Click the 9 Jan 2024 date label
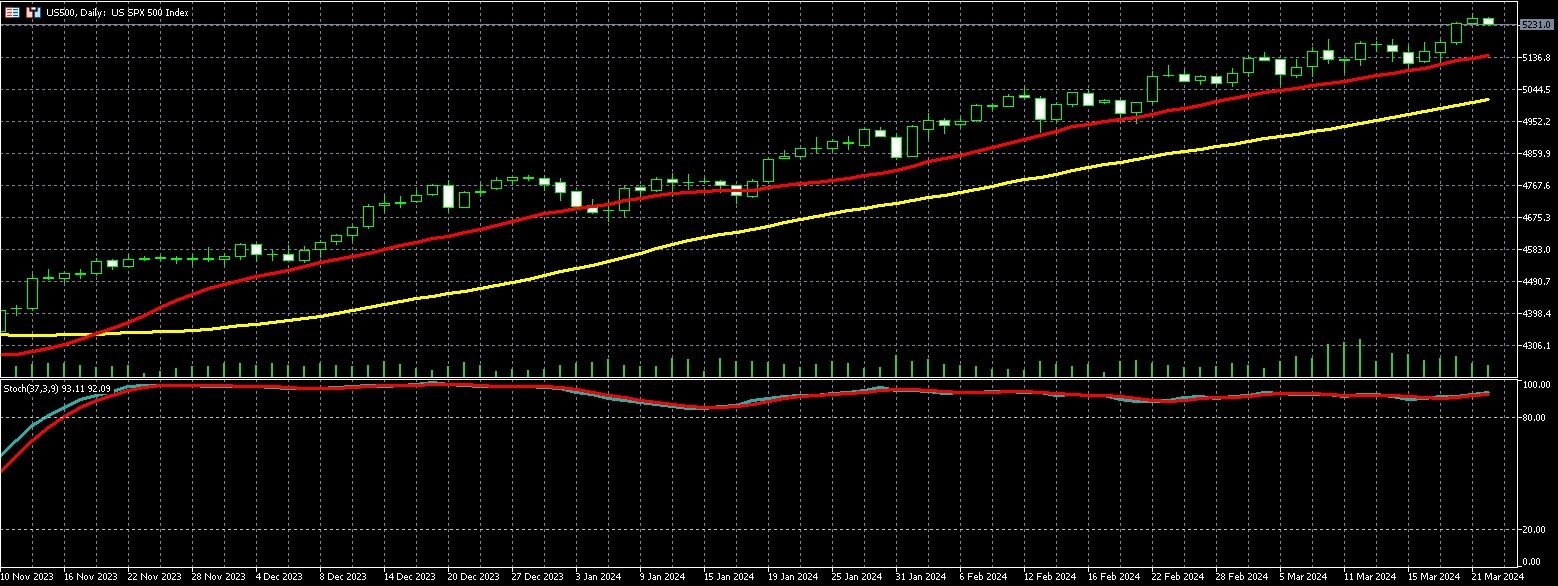 point(663,577)
